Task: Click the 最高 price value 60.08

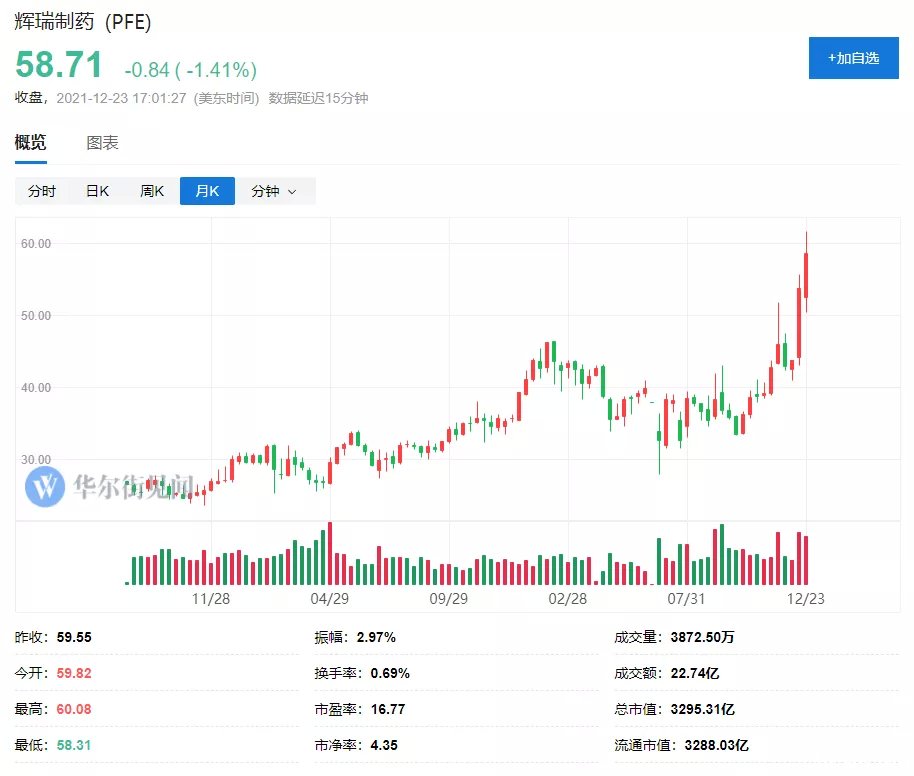Action: [x=74, y=710]
